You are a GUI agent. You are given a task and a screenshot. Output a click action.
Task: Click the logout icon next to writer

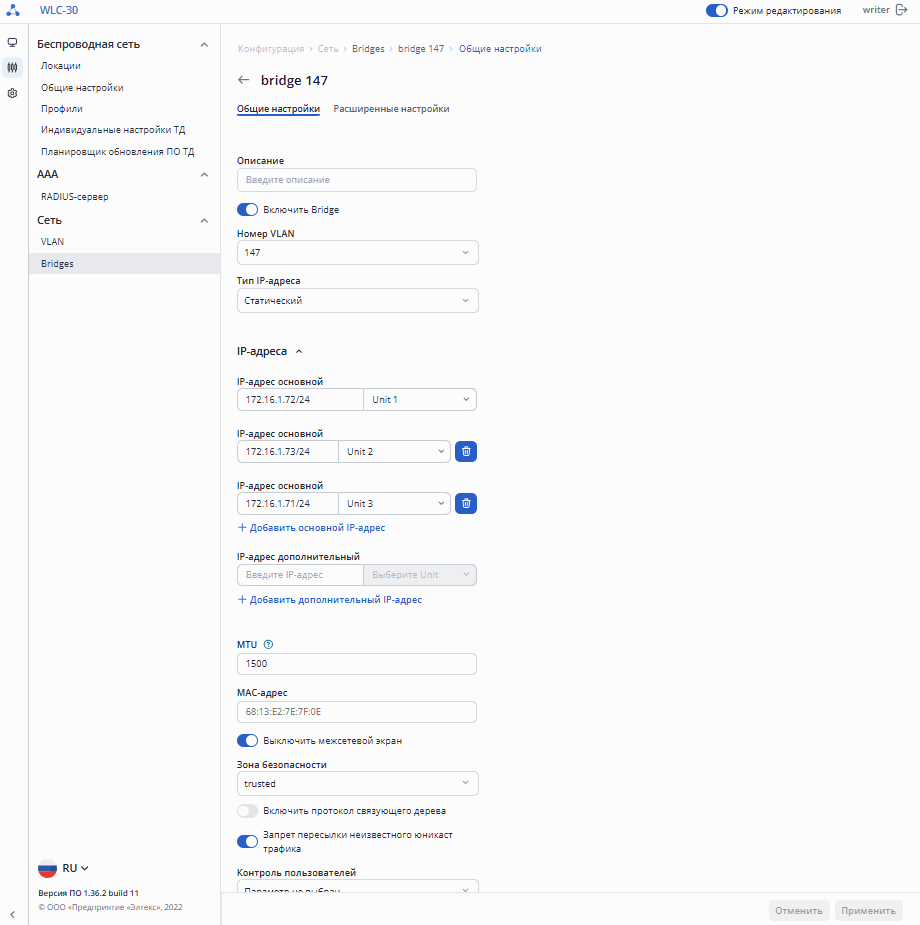(902, 10)
